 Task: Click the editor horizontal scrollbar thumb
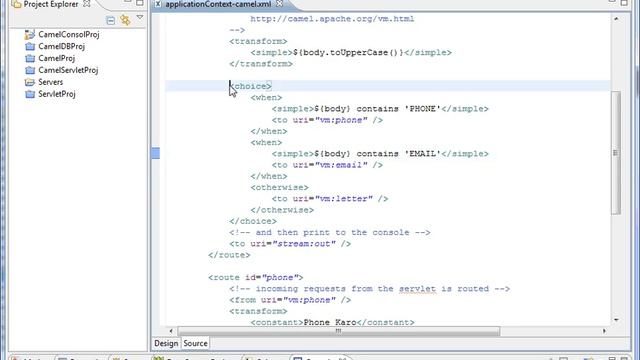click(x=339, y=331)
